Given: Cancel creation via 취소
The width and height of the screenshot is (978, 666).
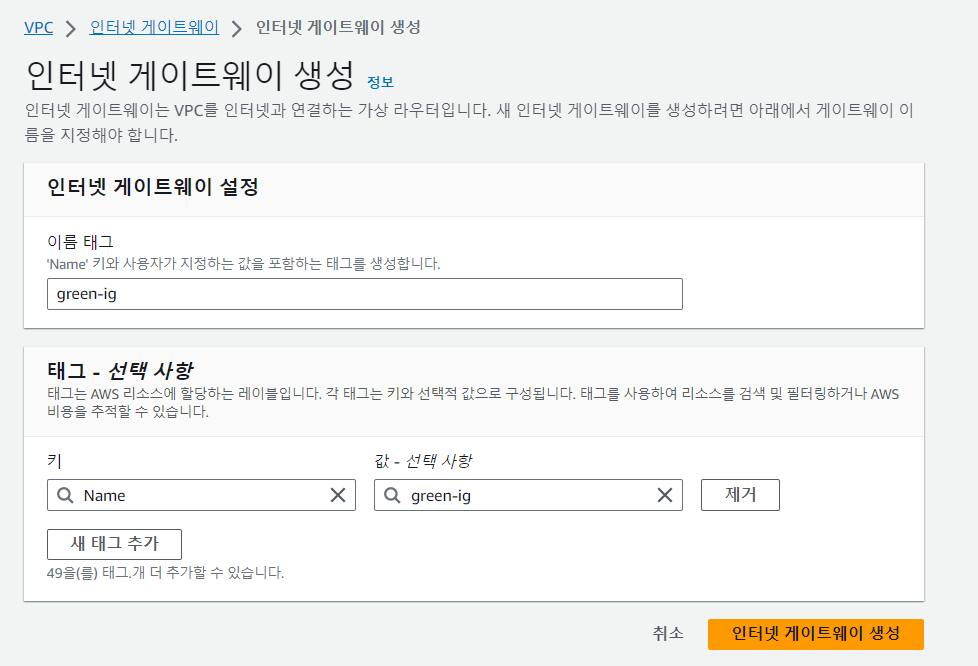Looking at the screenshot, I should (x=668, y=634).
